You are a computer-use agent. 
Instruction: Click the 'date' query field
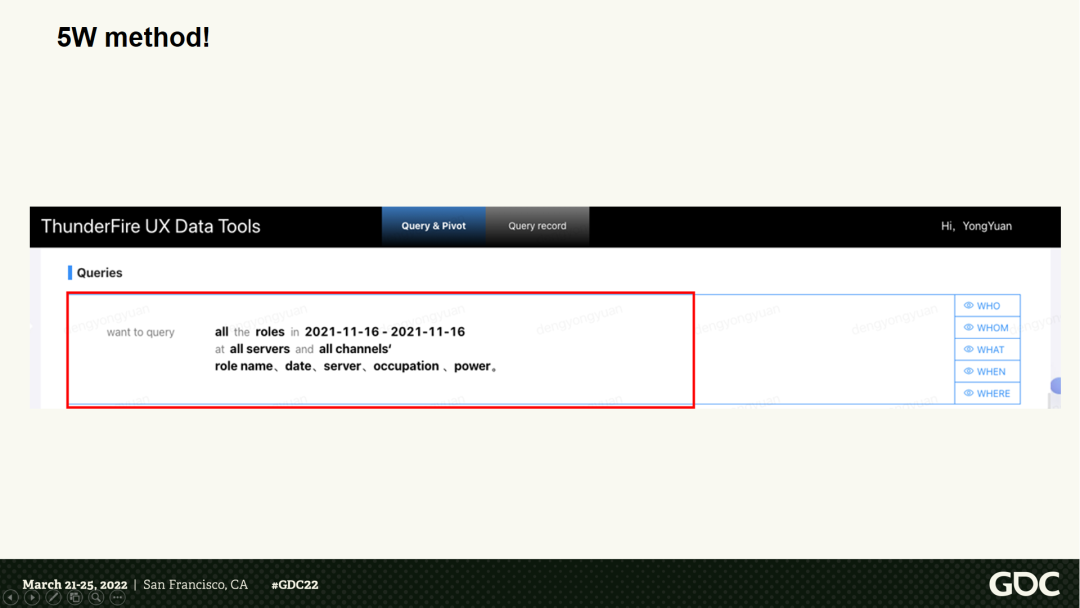[298, 366]
